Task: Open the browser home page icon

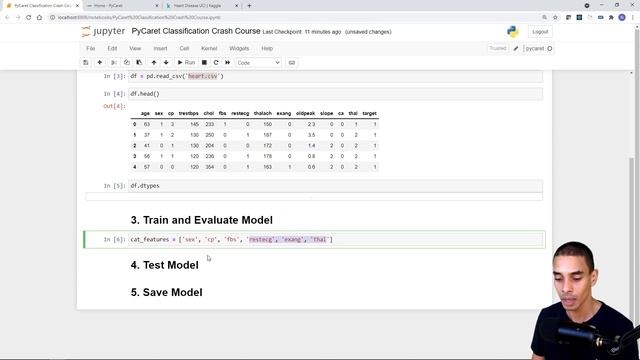Action: pyautogui.click(x=39, y=17)
